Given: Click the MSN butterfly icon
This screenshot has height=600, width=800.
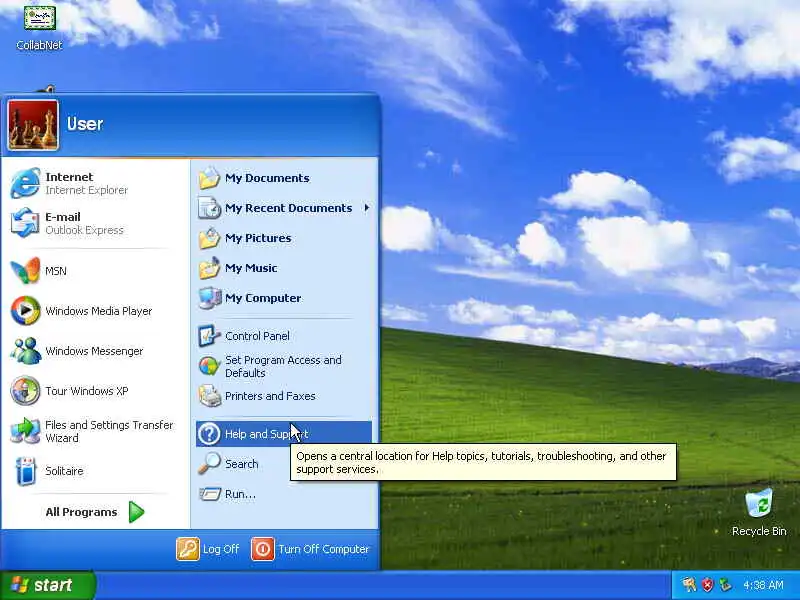Looking at the screenshot, I should point(25,270).
